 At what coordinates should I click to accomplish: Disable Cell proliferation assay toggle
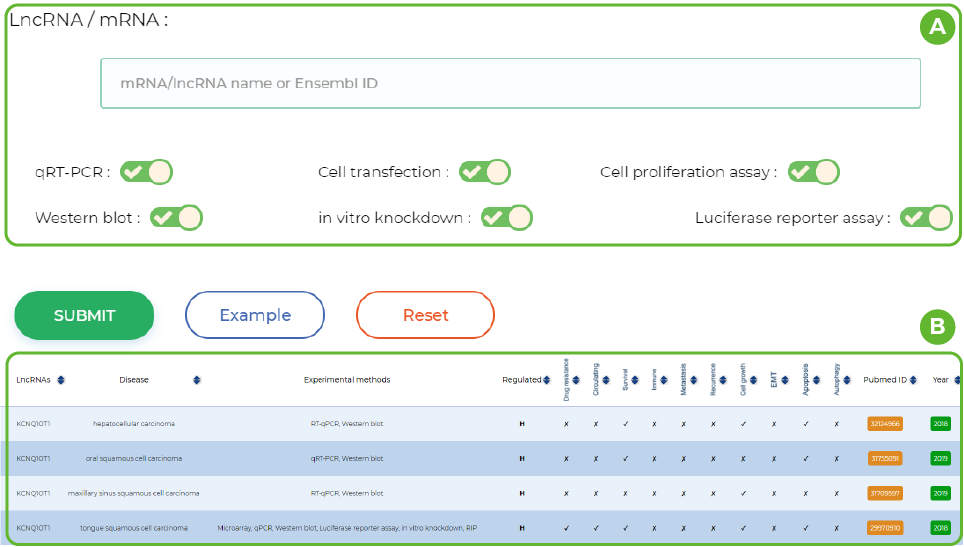[813, 172]
